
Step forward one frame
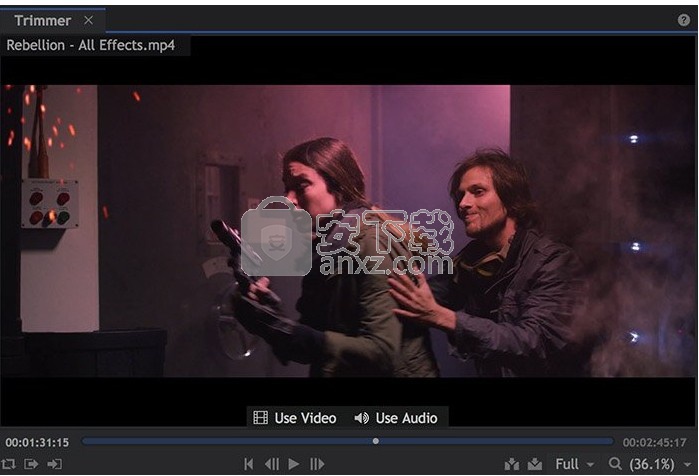tap(317, 464)
